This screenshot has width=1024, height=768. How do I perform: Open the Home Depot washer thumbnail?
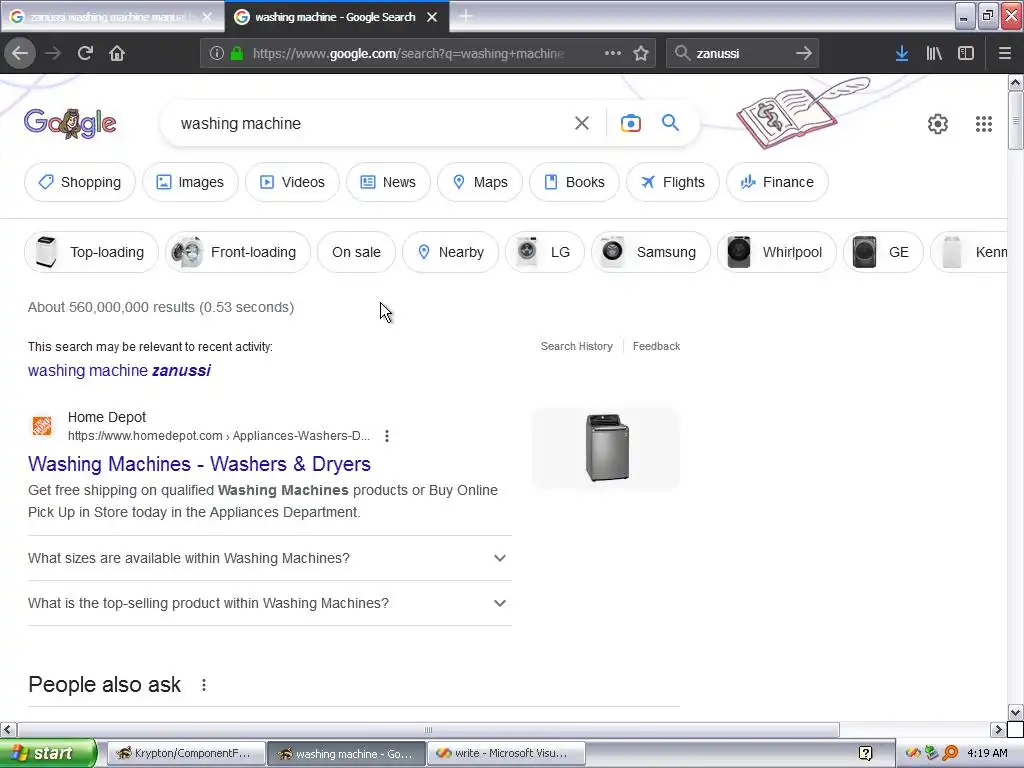tap(606, 449)
